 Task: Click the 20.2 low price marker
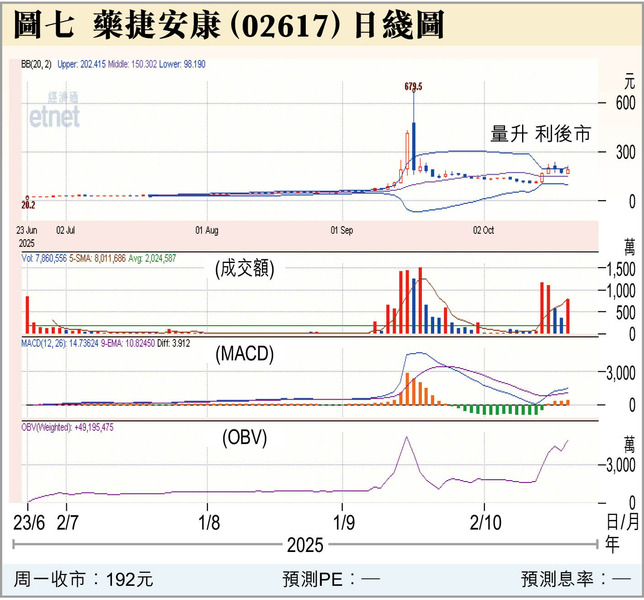[x=29, y=204]
